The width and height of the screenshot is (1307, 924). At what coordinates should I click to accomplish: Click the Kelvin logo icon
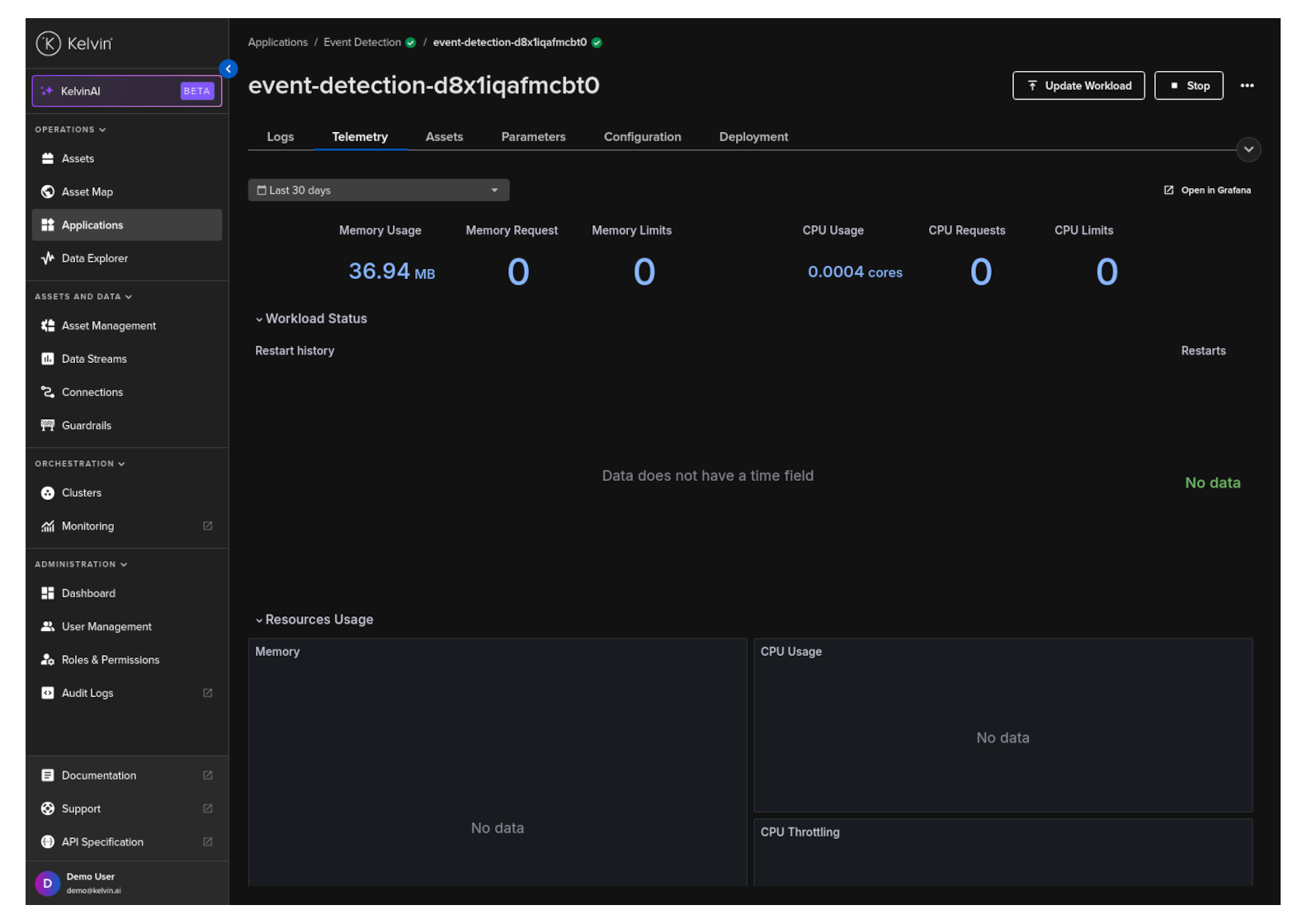(48, 43)
